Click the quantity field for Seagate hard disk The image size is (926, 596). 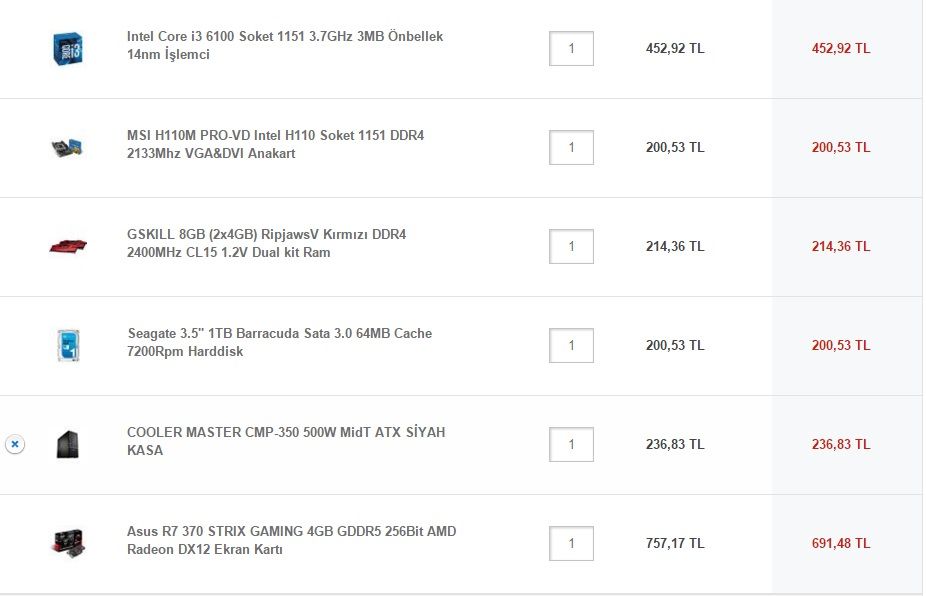[x=571, y=345]
